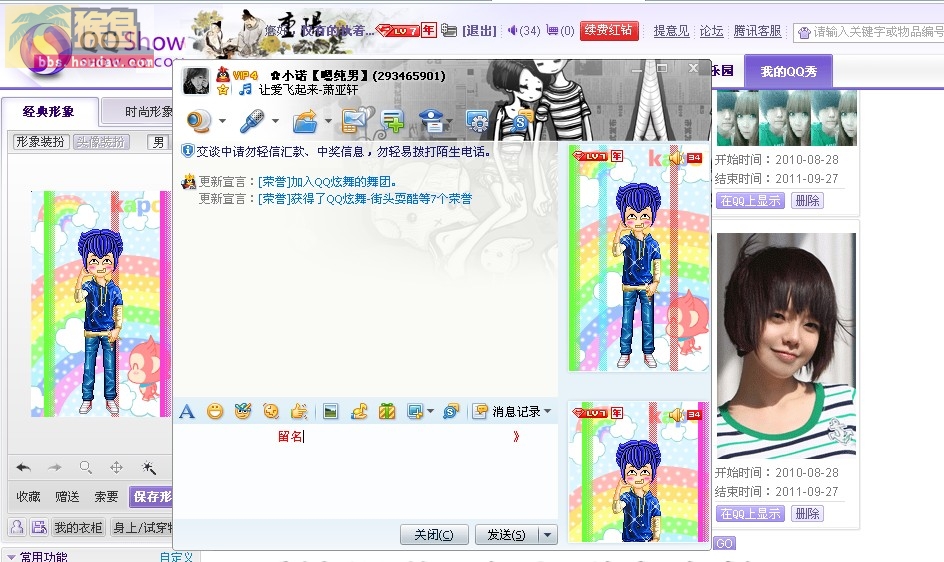Viewport: 944px width, 562px height.
Task: Switch to the 经典形象 tab
Action: tap(49, 111)
